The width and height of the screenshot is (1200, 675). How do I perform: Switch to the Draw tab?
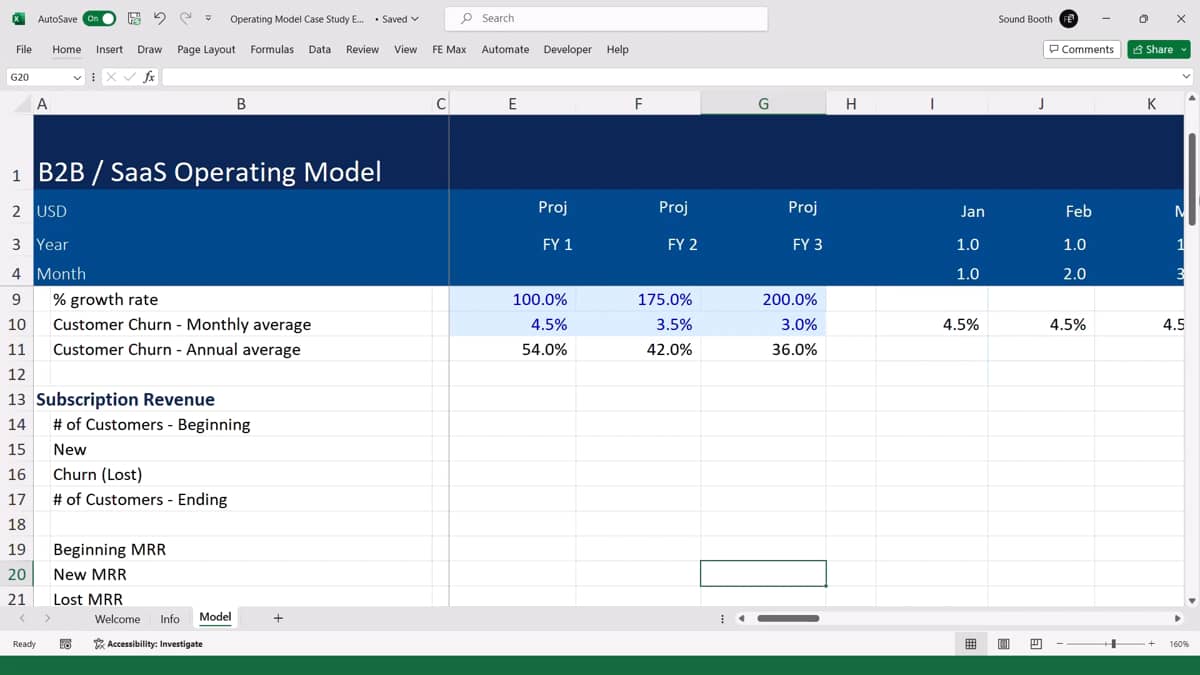coord(150,49)
